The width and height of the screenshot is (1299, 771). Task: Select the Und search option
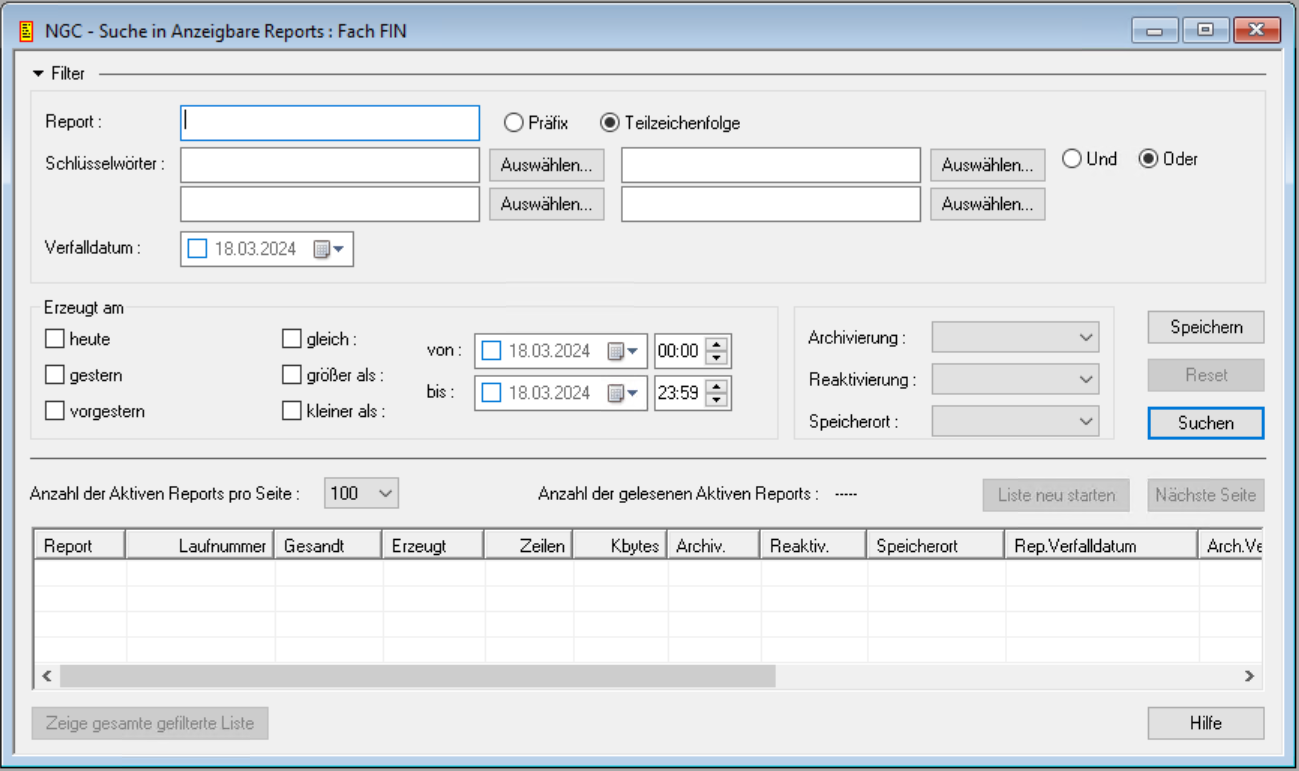(1071, 158)
